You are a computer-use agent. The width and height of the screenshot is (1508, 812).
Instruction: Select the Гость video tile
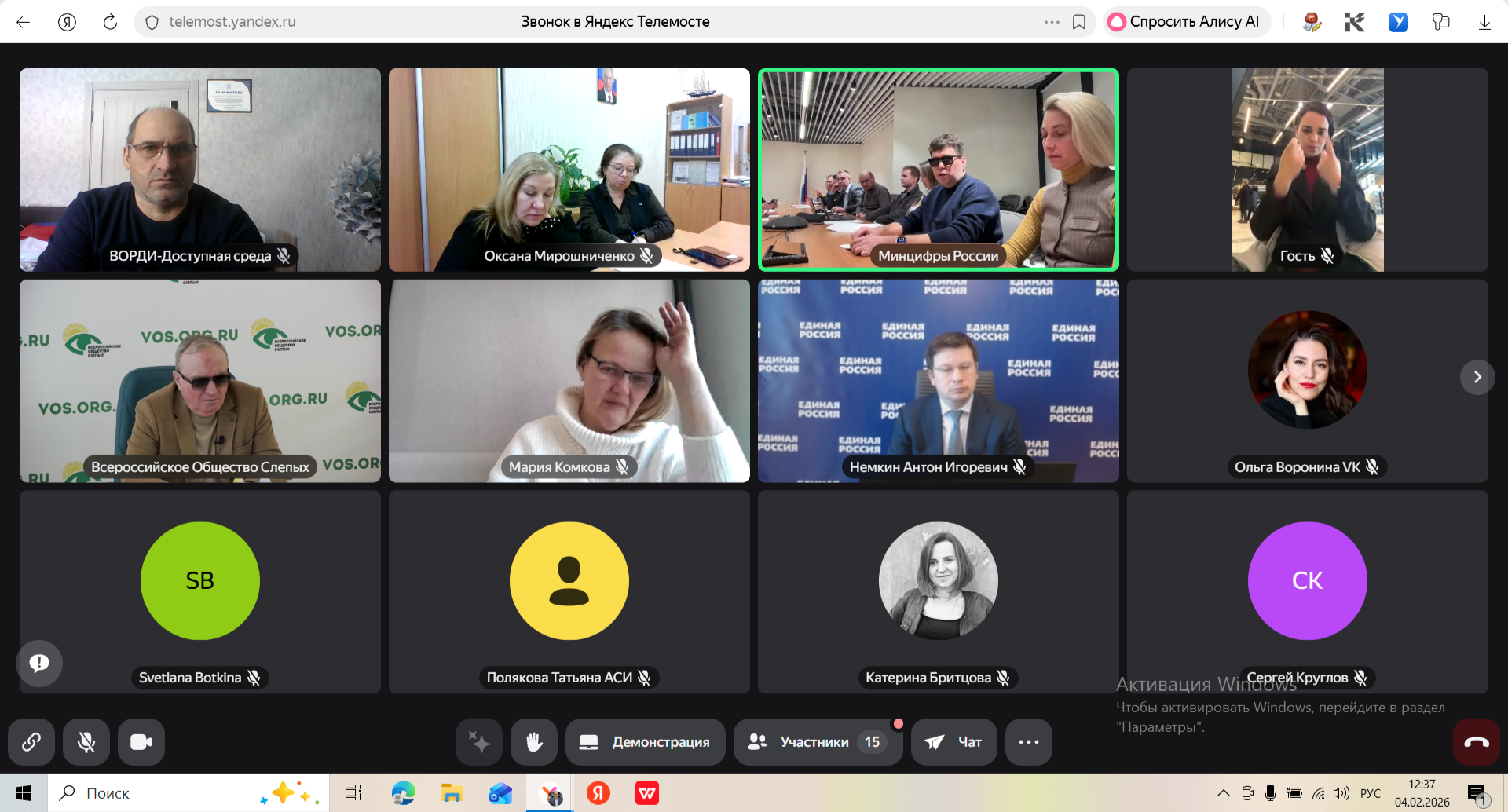pos(1308,170)
